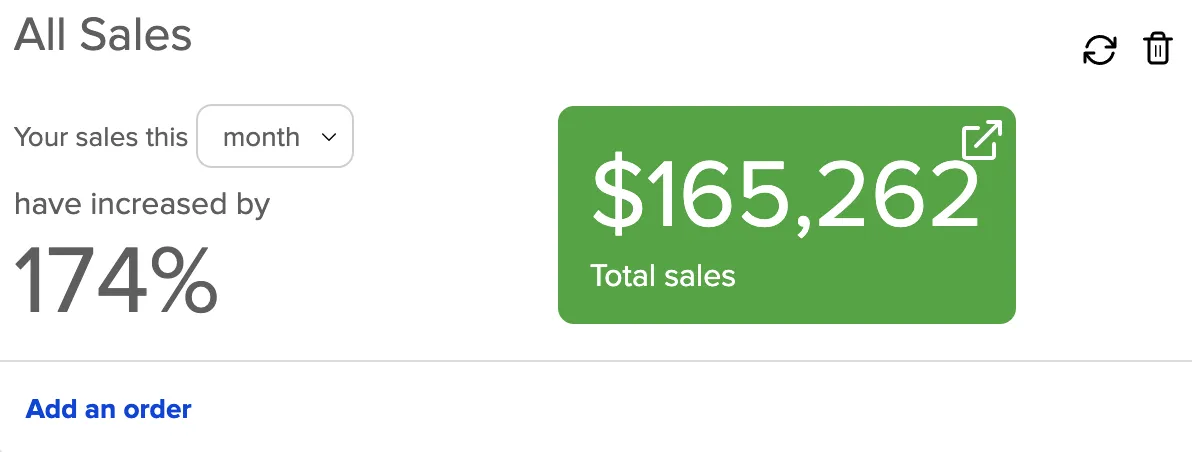The image size is (1192, 452).
Task: Click the 174% increase figure
Action: pyautogui.click(x=116, y=280)
